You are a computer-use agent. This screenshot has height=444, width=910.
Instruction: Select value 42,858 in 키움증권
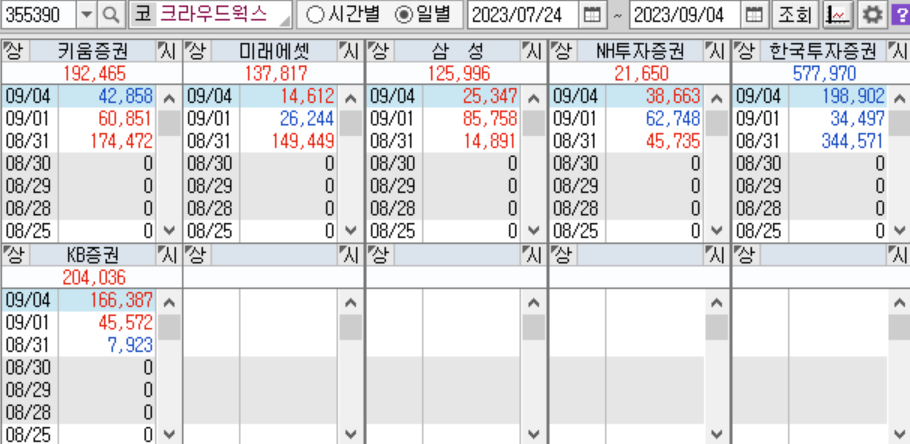click(x=125, y=96)
